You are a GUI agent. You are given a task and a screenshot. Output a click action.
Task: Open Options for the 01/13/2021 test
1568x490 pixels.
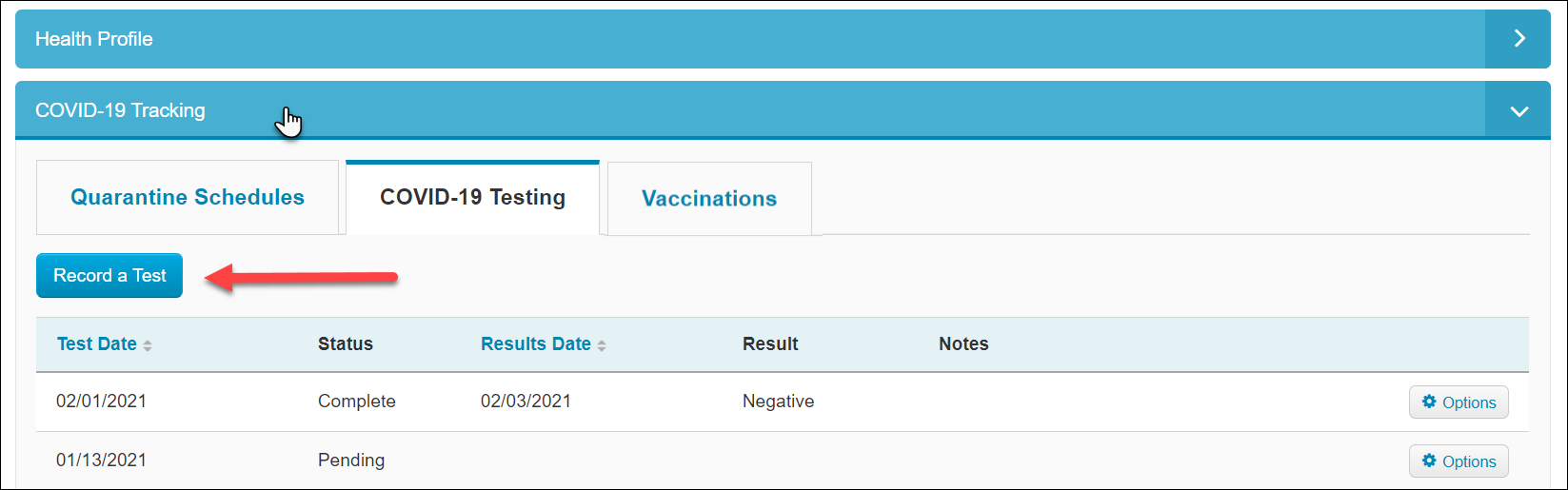coord(1459,461)
